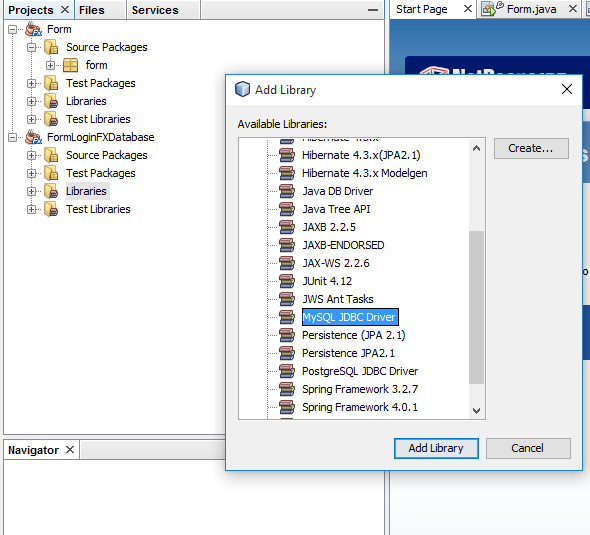Click the Spring Framework 3.2.7 library icon

pos(287,389)
